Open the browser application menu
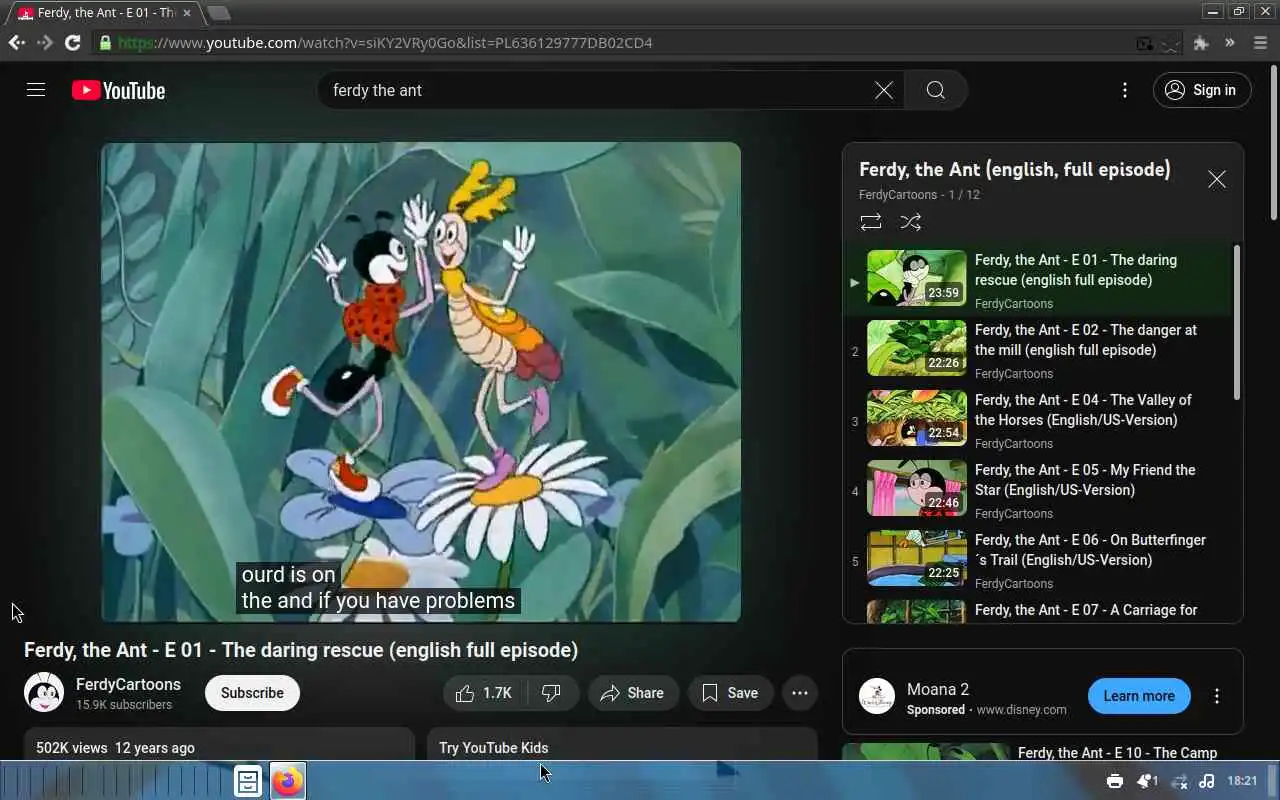 point(1260,43)
